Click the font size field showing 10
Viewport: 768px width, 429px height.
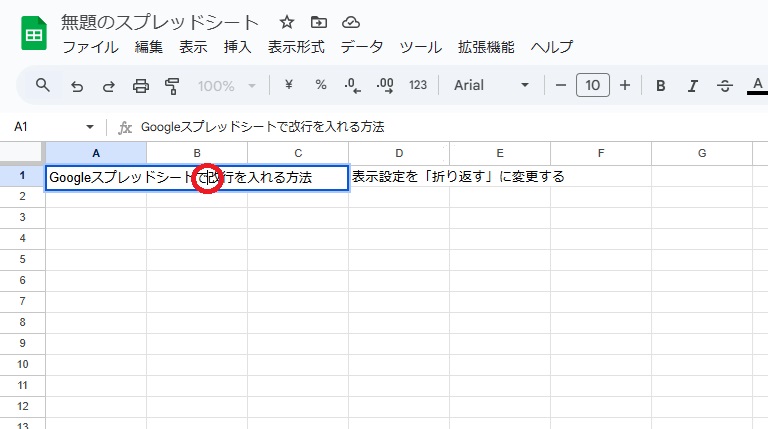click(x=593, y=85)
